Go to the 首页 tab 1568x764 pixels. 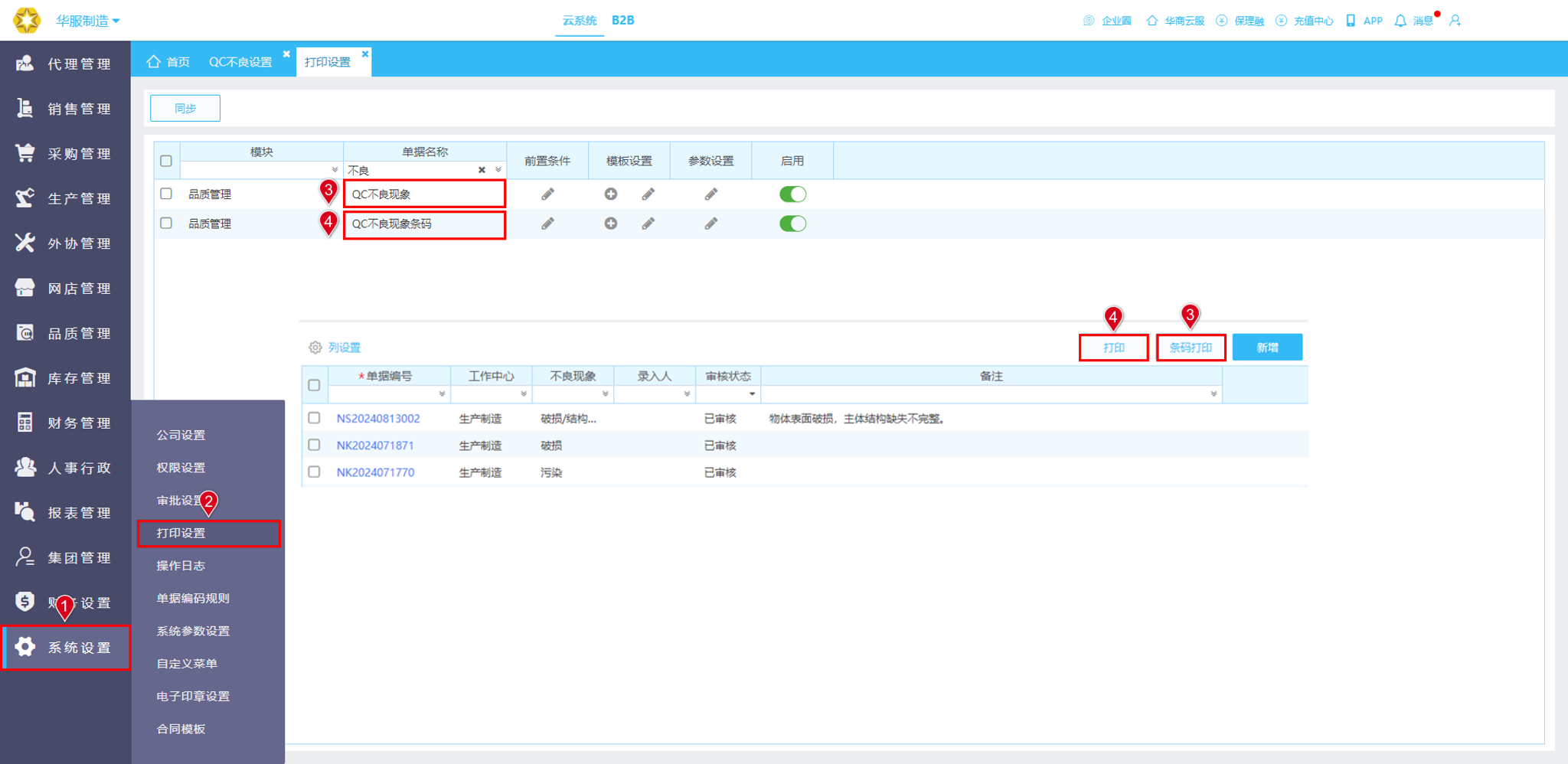point(168,62)
